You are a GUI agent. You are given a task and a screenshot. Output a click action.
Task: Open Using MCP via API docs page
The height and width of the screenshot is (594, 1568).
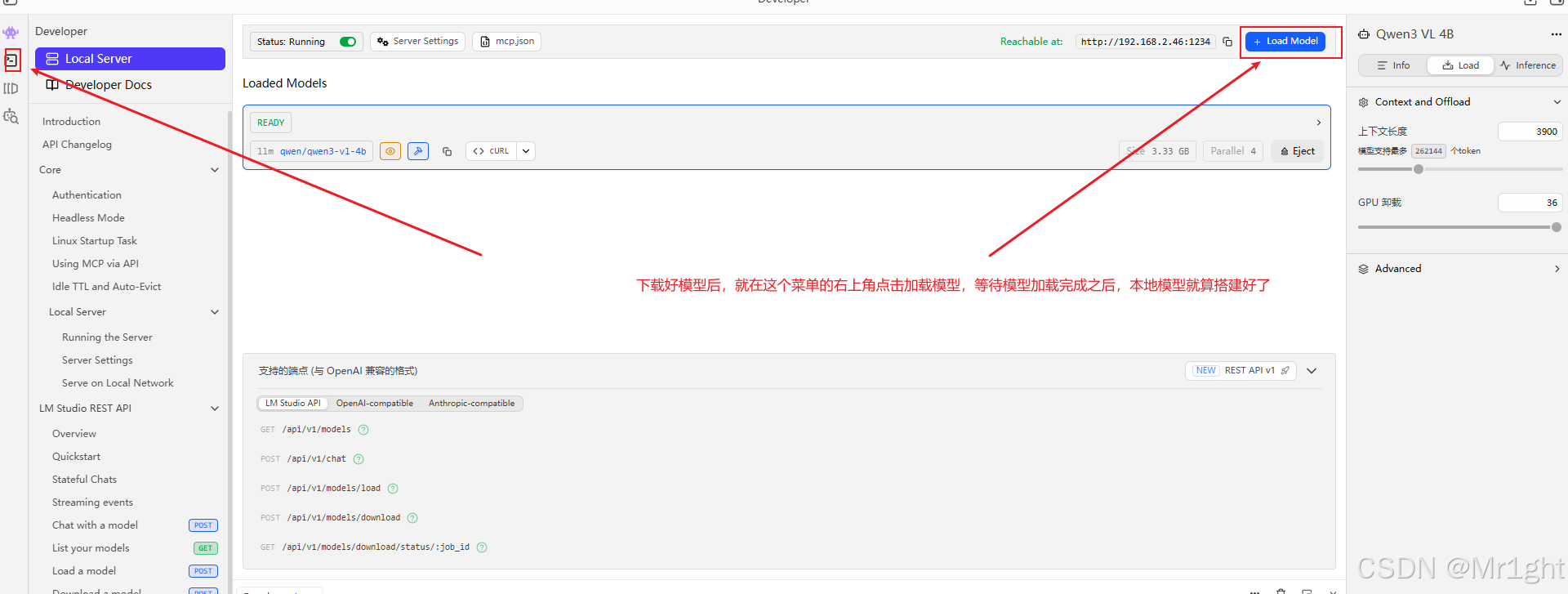96,264
